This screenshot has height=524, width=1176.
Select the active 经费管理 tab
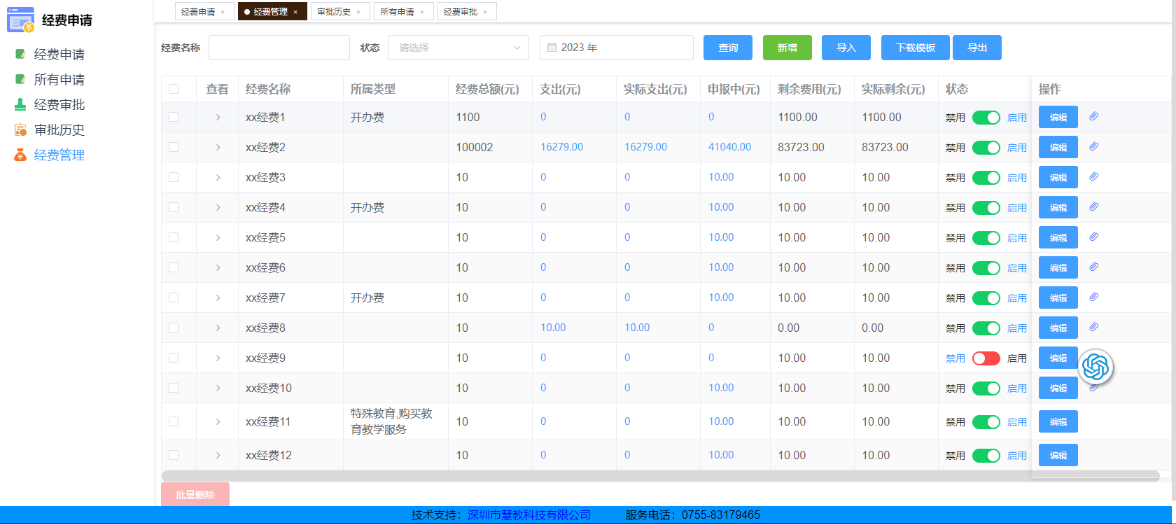pyautogui.click(x=272, y=11)
